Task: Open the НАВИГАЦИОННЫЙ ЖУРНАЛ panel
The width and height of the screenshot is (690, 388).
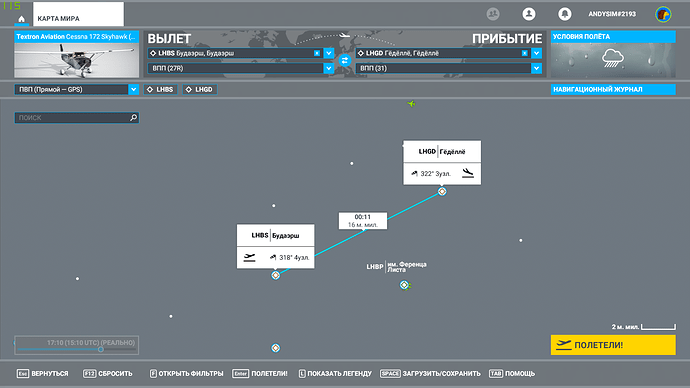Action: (x=613, y=89)
